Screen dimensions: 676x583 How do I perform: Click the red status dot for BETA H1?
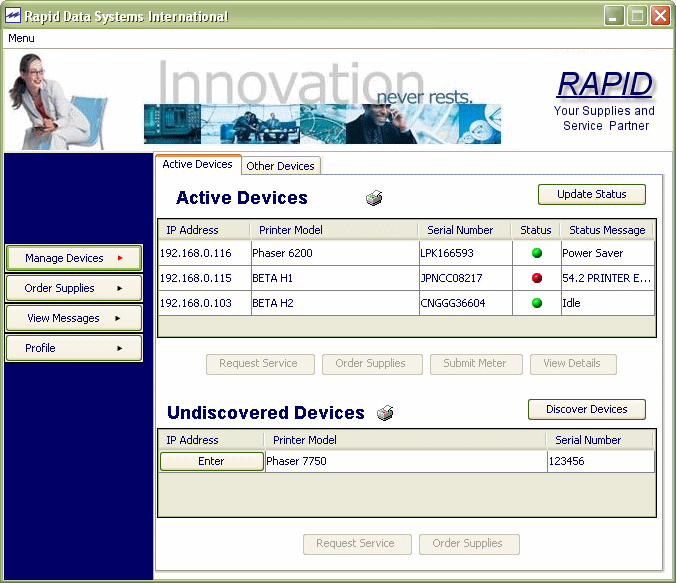click(537, 278)
